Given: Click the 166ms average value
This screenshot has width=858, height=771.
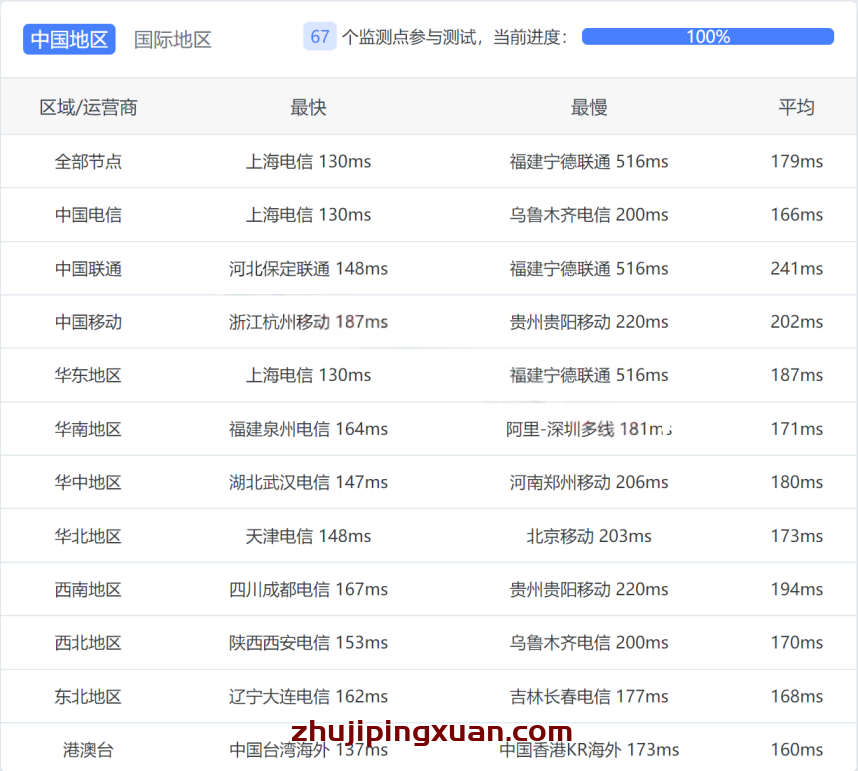Looking at the screenshot, I should (797, 215).
